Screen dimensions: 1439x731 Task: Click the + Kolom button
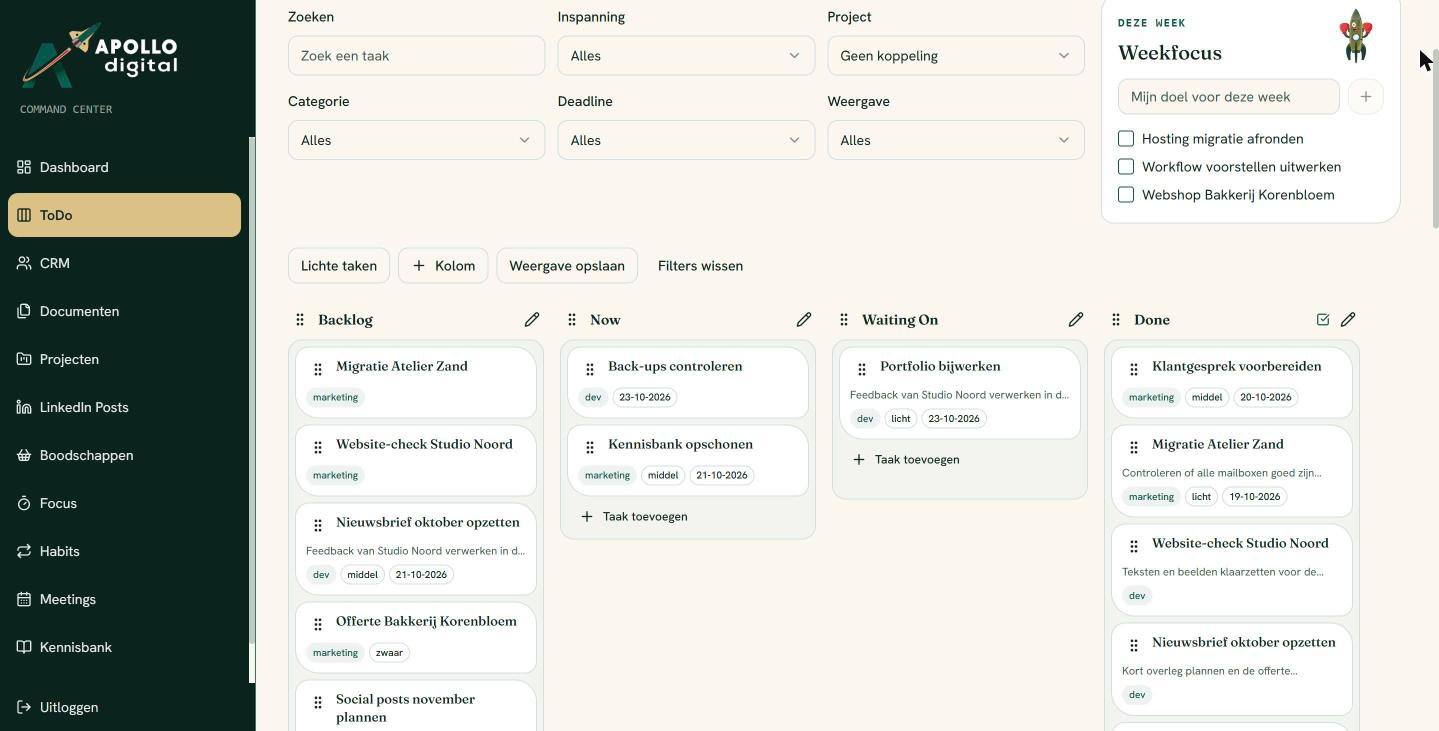point(443,266)
